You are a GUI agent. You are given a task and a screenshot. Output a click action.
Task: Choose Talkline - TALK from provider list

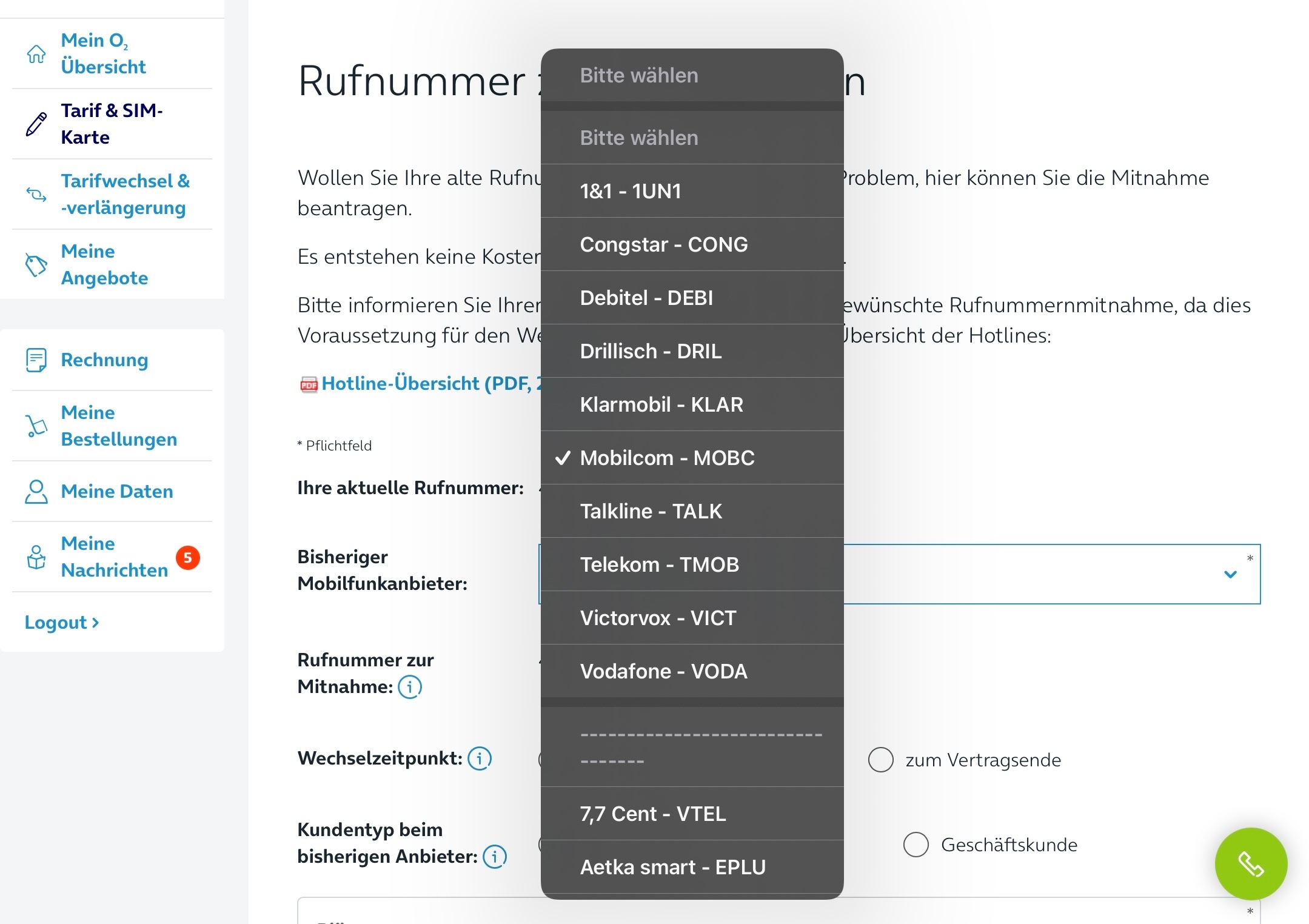coord(692,511)
